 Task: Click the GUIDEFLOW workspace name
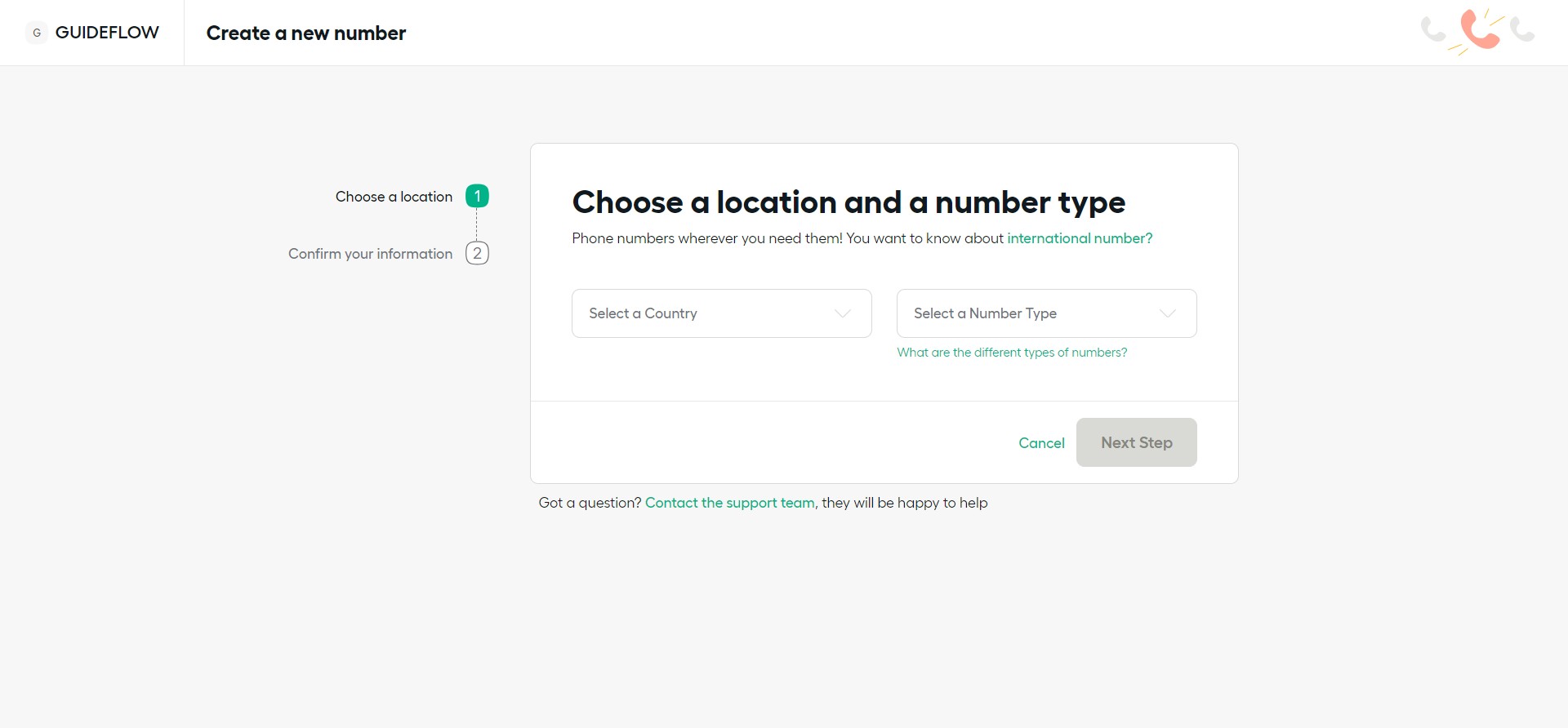[x=107, y=33]
